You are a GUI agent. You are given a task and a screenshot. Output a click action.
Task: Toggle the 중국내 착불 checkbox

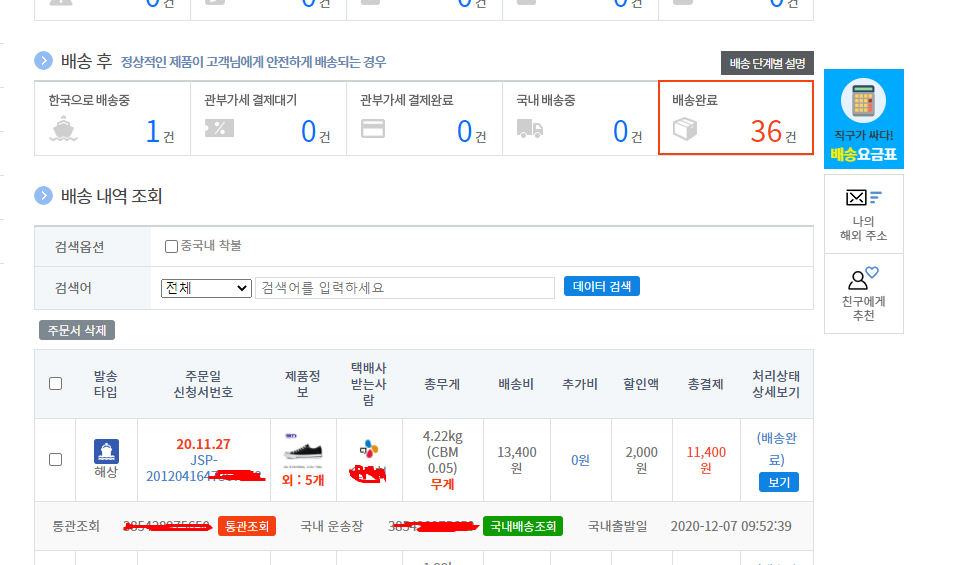171,246
